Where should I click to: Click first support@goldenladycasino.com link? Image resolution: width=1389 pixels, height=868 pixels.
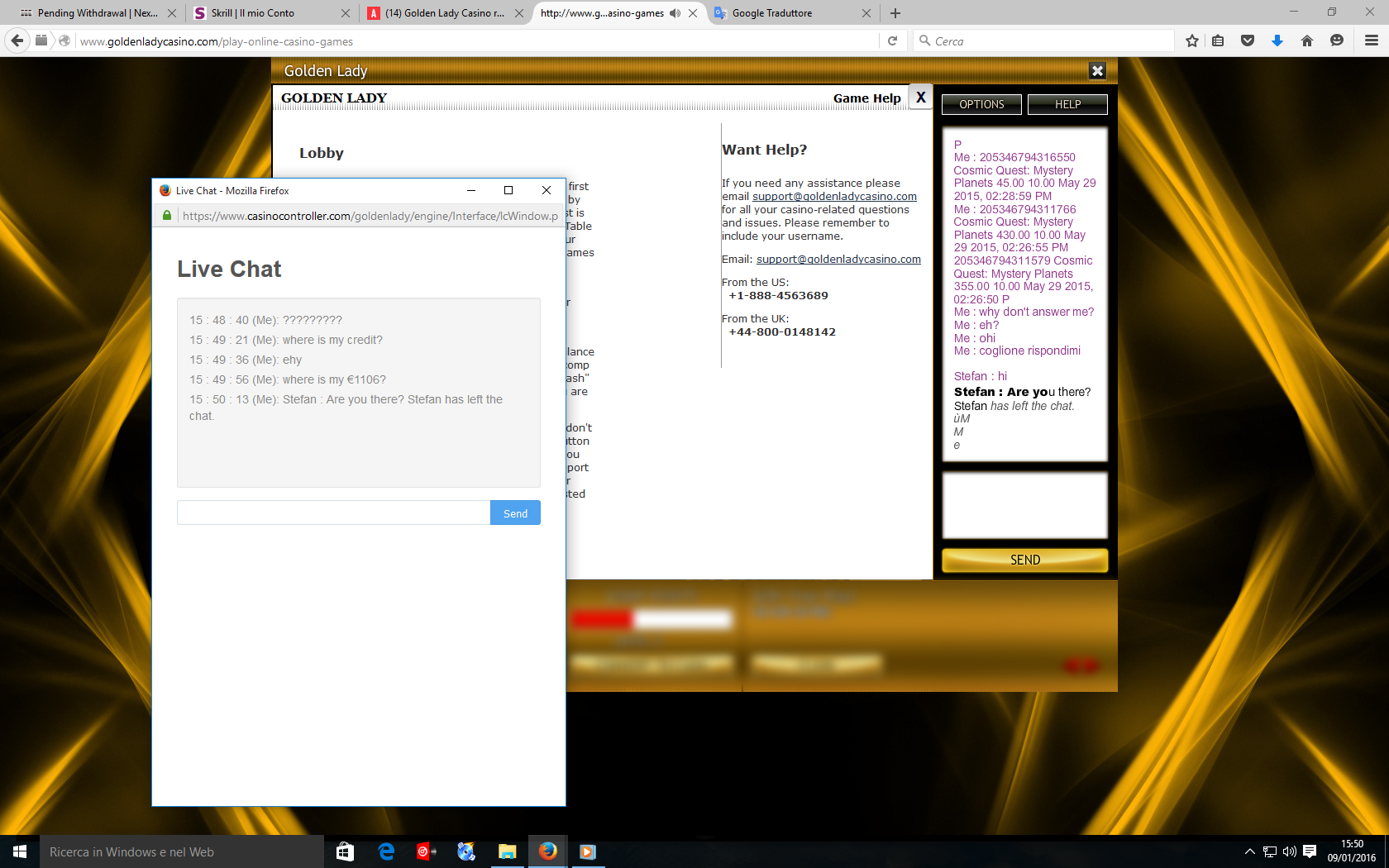(x=834, y=196)
